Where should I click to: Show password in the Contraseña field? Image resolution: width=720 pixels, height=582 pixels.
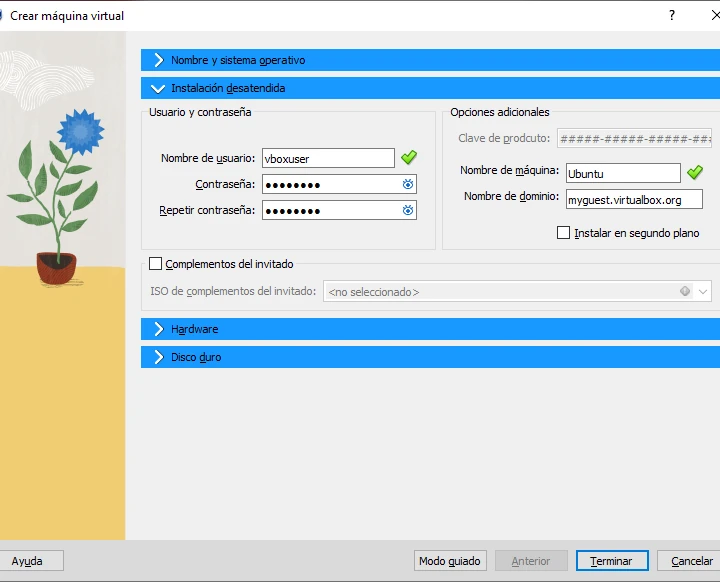[x=408, y=184]
